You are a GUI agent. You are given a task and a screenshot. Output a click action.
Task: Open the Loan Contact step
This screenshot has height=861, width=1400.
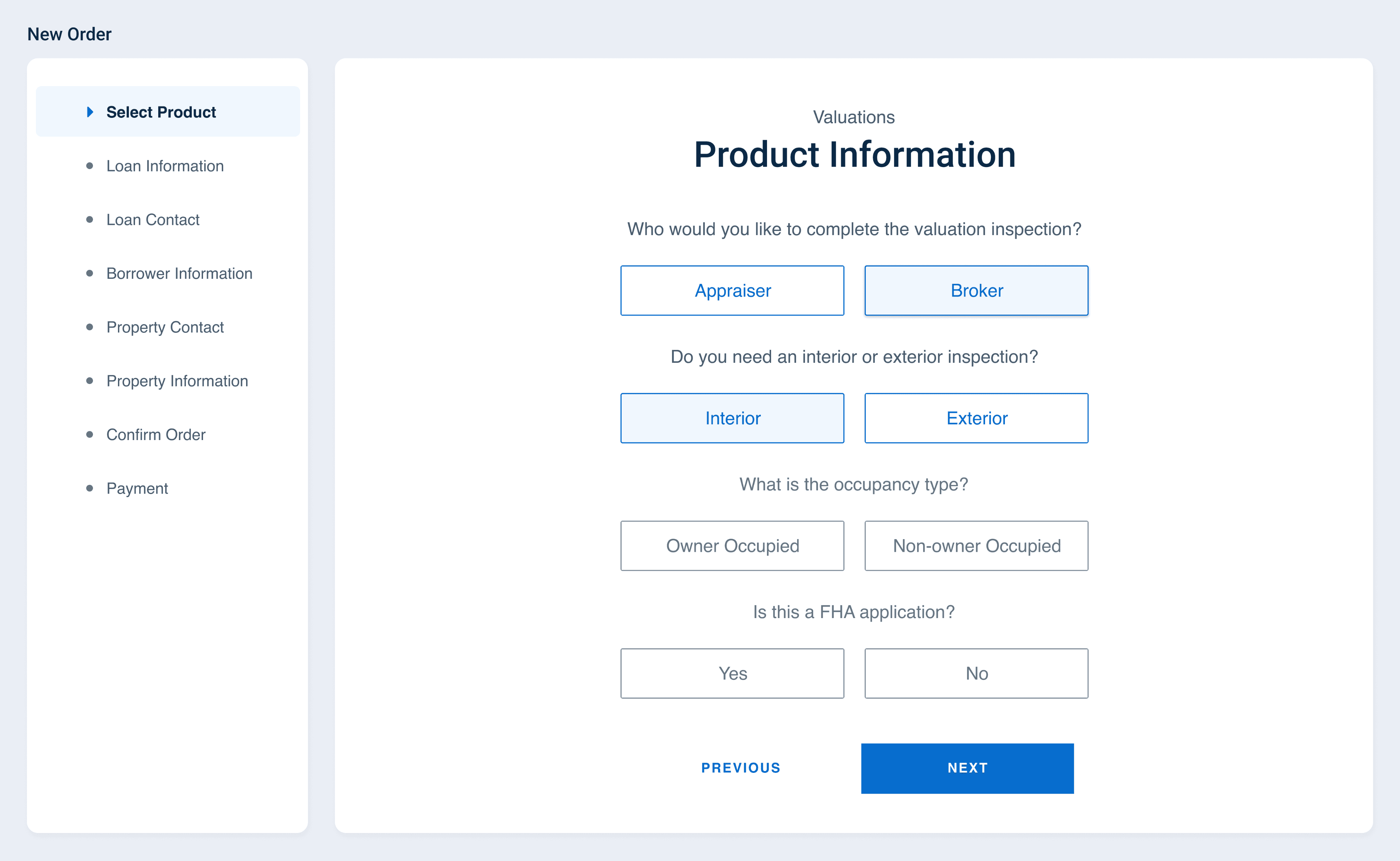[153, 220]
